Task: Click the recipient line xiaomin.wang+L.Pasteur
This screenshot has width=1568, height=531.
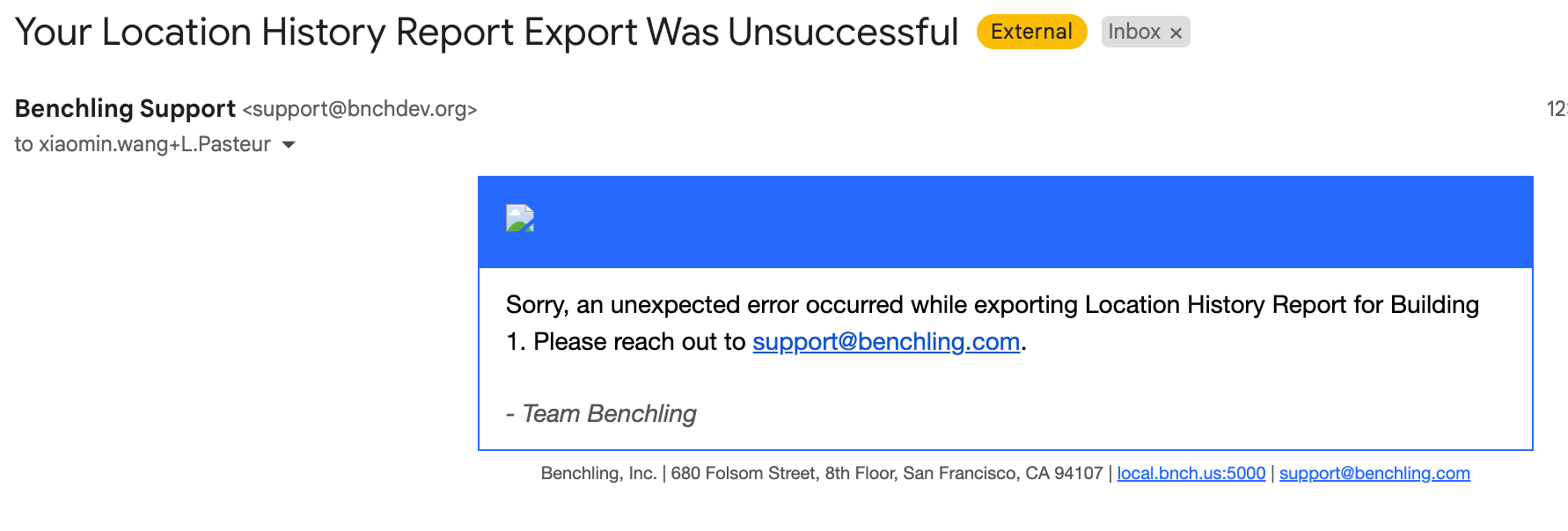Action: click(143, 144)
